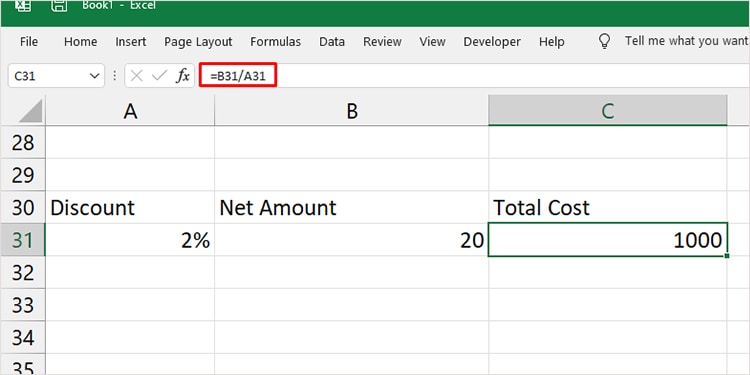750x375 pixels.
Task: Select row 30 header
Action: (x=23, y=208)
